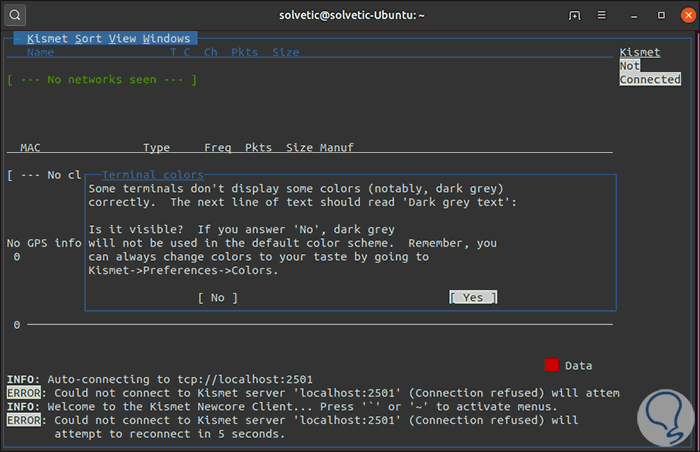This screenshot has height=452, width=700.
Task: Maximize the terminal window
Action: click(661, 15)
